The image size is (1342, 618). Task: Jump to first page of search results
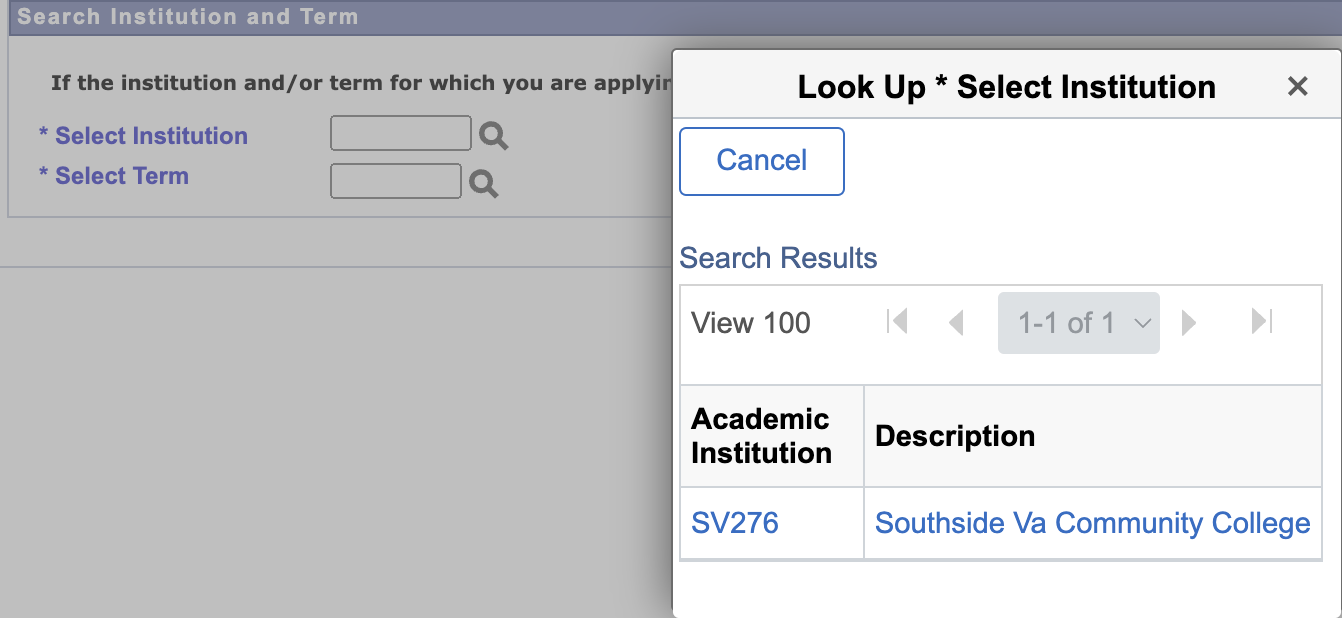[x=897, y=322]
